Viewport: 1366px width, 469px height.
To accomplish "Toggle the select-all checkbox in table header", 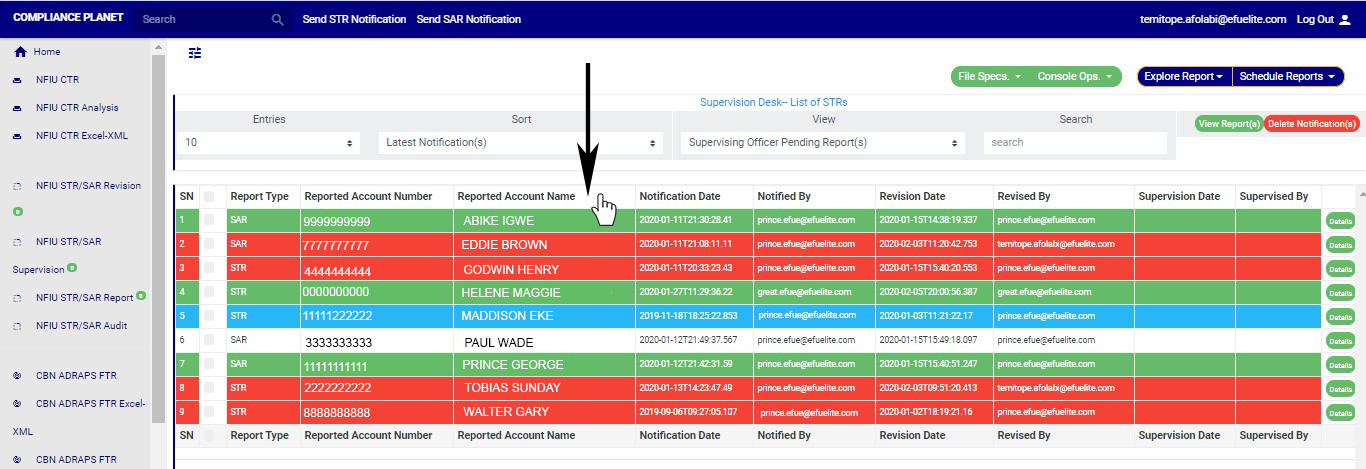I will [210, 197].
